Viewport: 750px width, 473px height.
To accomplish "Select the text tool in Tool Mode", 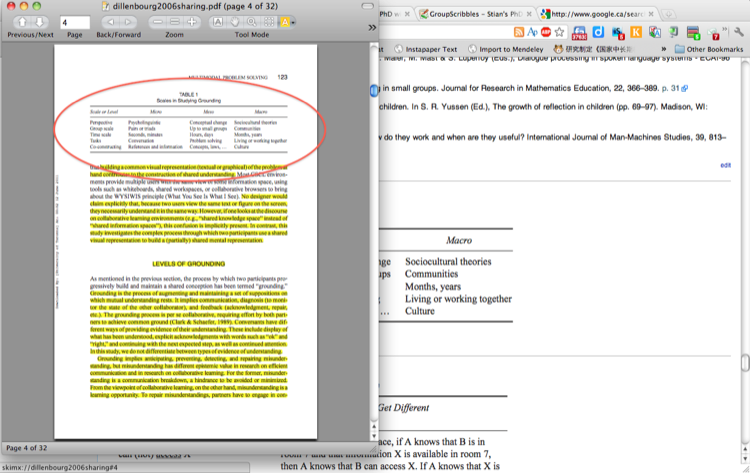I will click(x=218, y=22).
